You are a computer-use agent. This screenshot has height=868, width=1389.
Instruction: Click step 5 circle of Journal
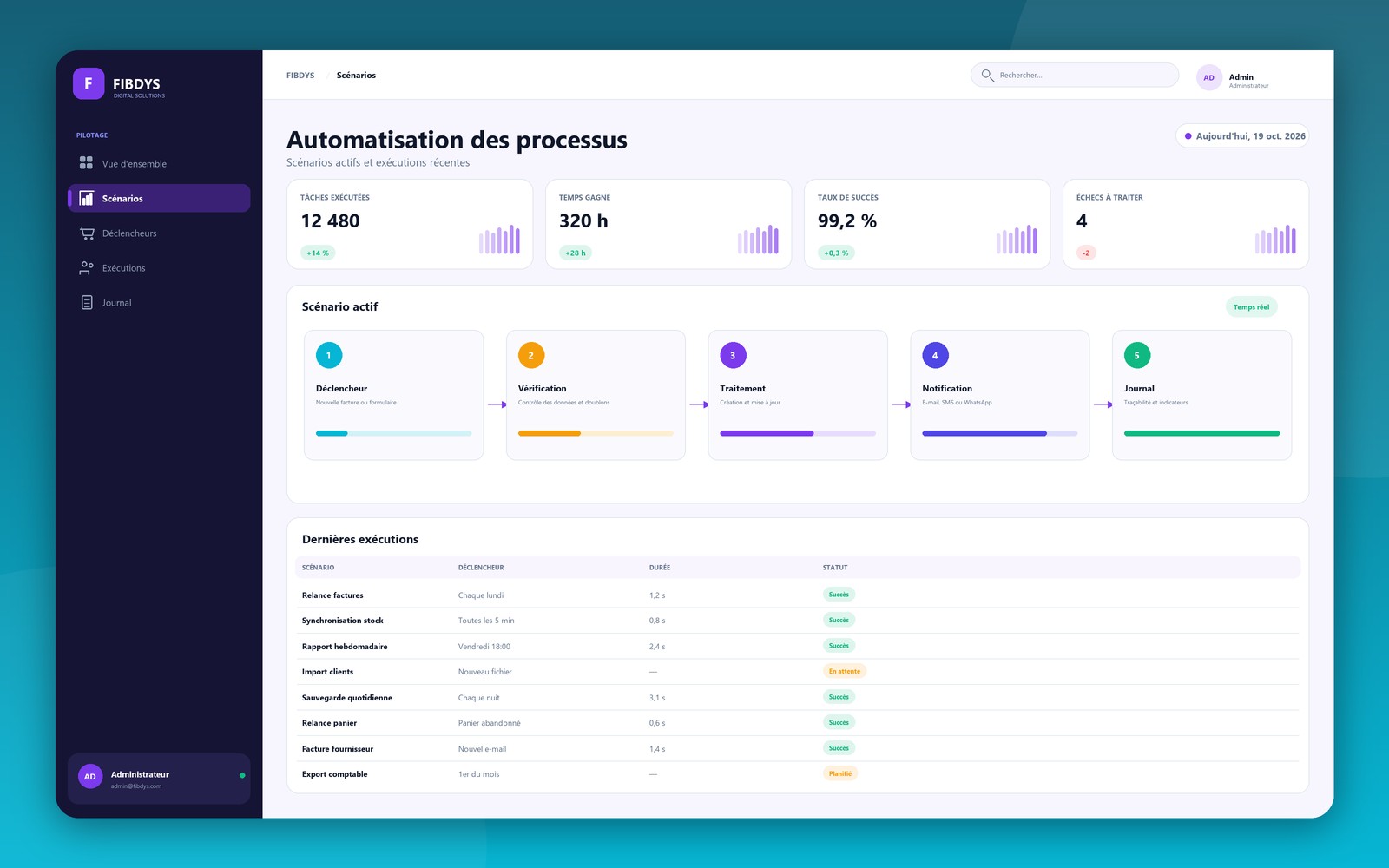1137,355
